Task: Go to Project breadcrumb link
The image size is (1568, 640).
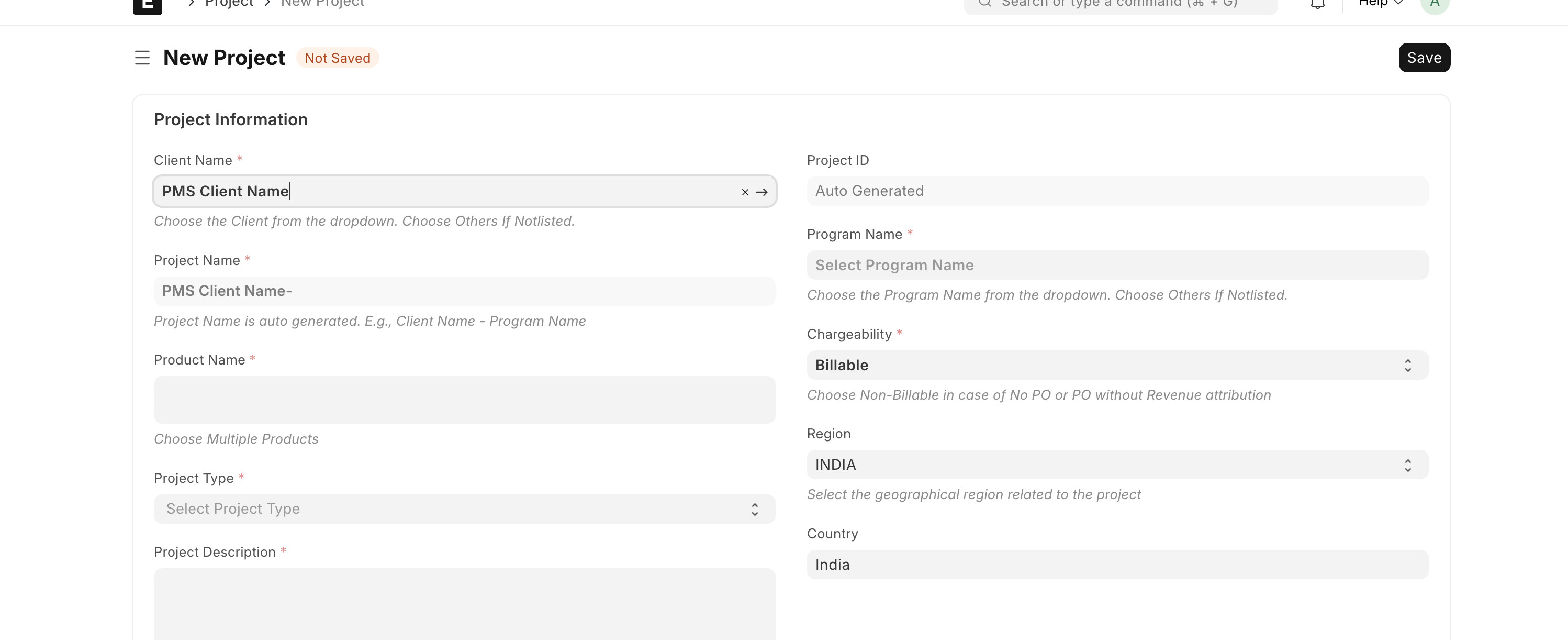Action: (x=229, y=4)
